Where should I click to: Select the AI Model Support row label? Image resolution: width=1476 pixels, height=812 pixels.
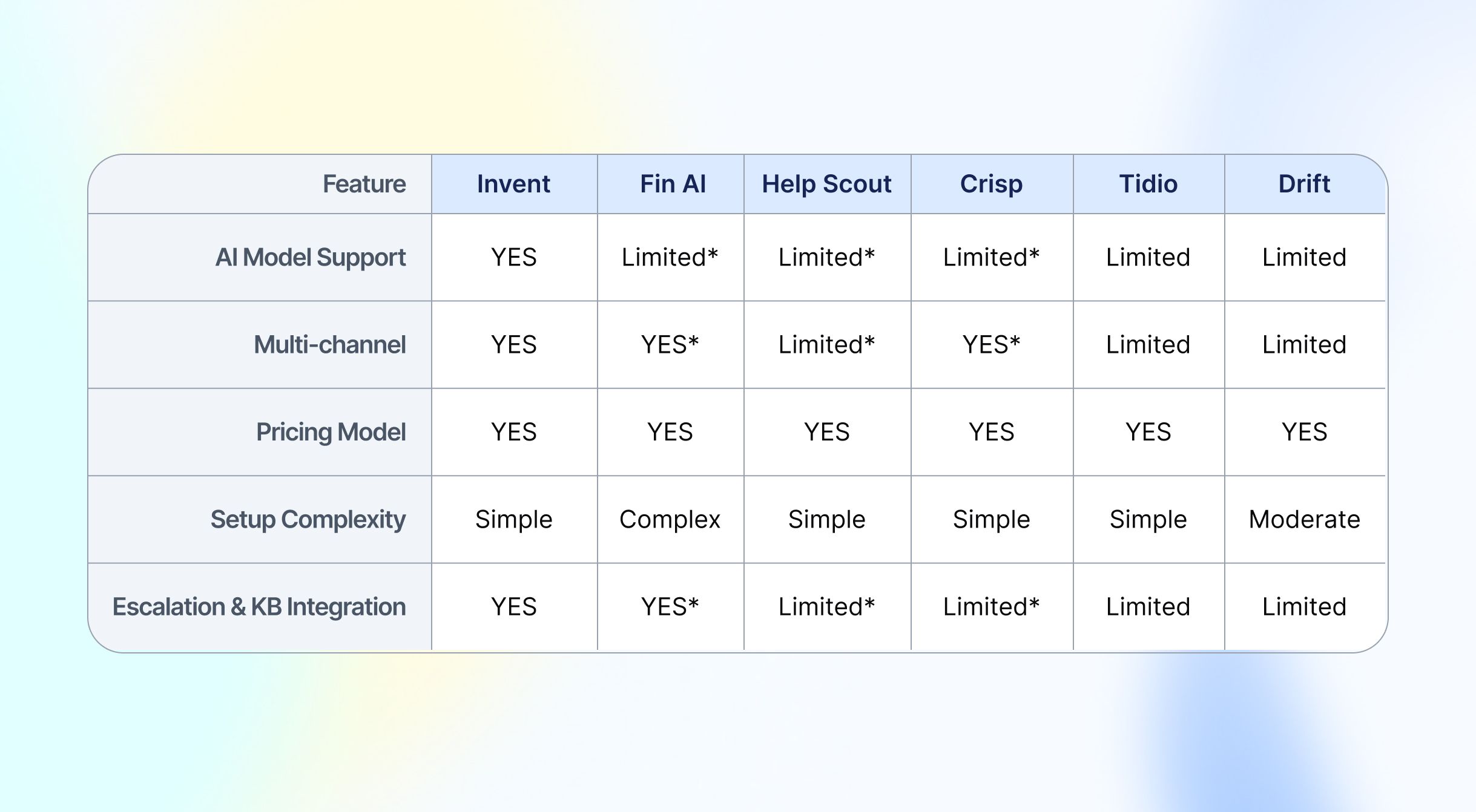[310, 258]
